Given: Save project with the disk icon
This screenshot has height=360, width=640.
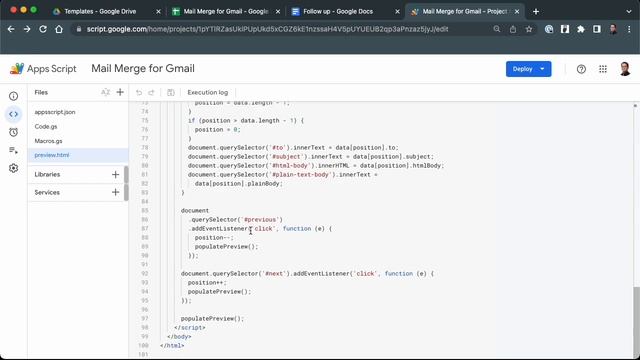Looking at the screenshot, I should coord(171,93).
